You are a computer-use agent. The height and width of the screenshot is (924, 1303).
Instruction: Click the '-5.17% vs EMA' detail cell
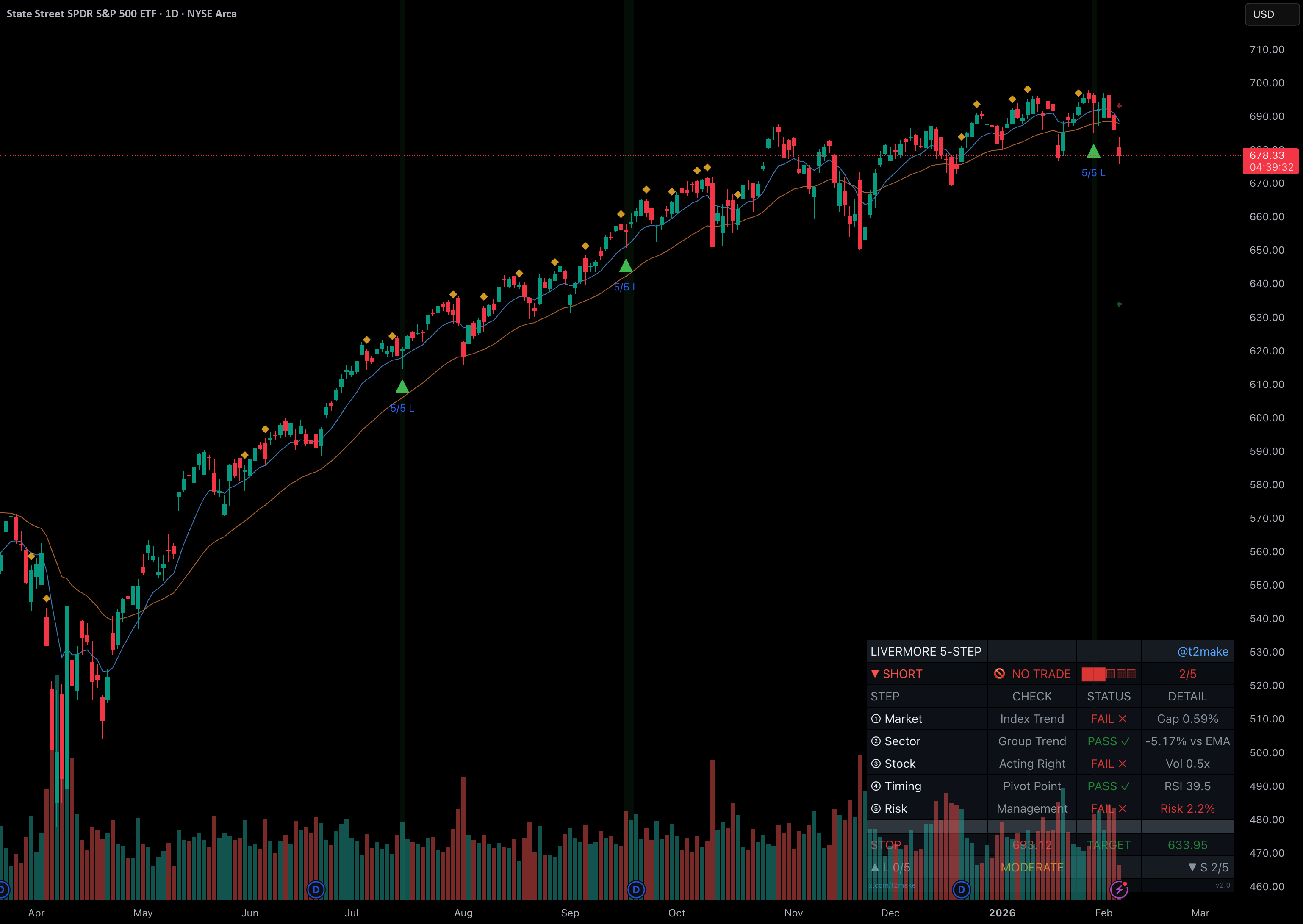(x=1187, y=741)
